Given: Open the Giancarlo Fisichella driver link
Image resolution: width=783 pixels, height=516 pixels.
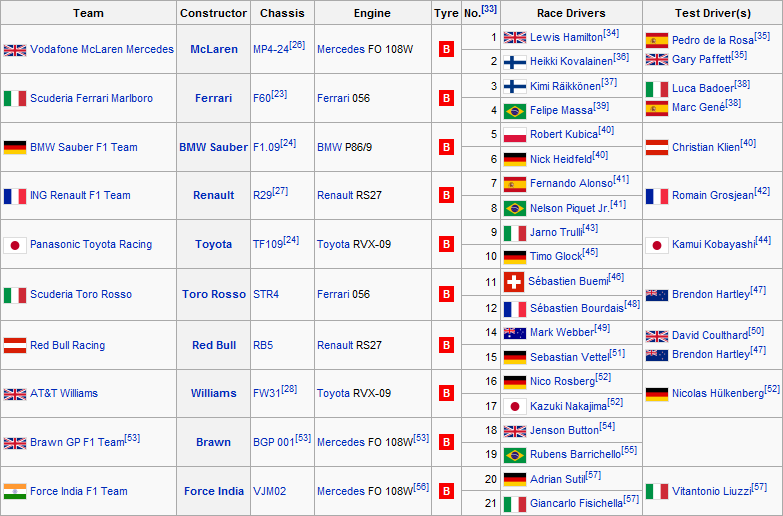Looking at the screenshot, I should tap(576, 504).
